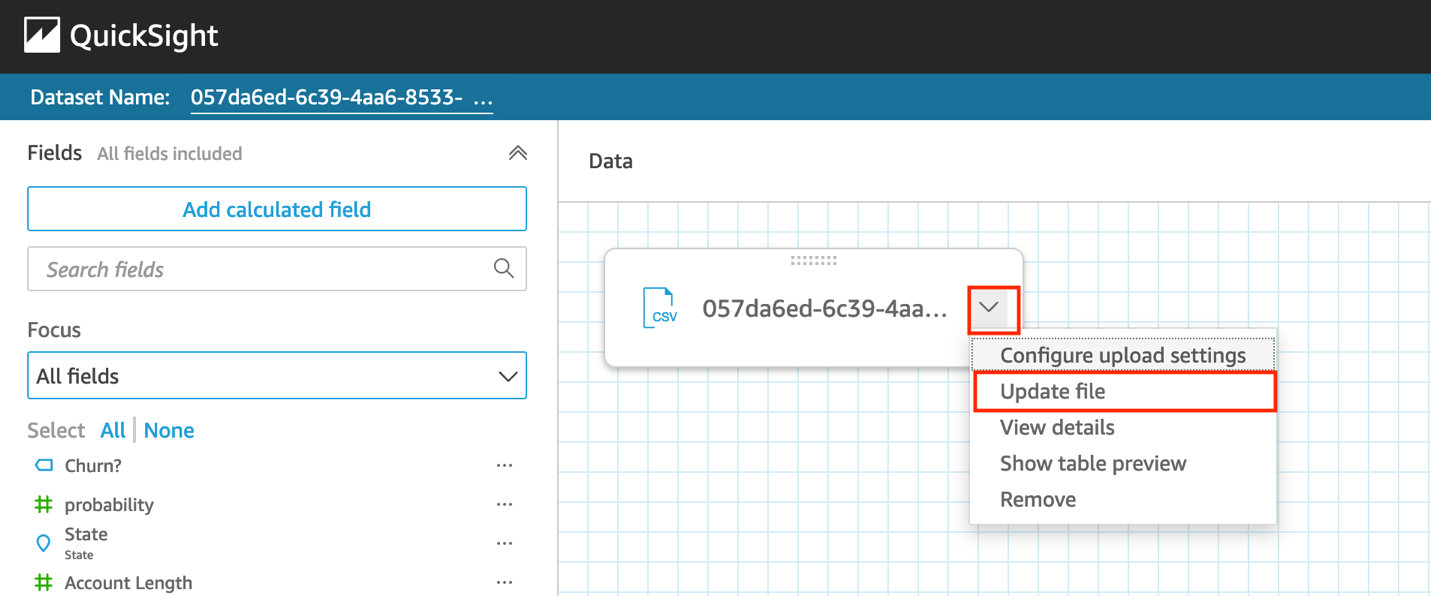This screenshot has height=596, width=1431.
Task: Select the Account Length field name
Action: coord(128,582)
